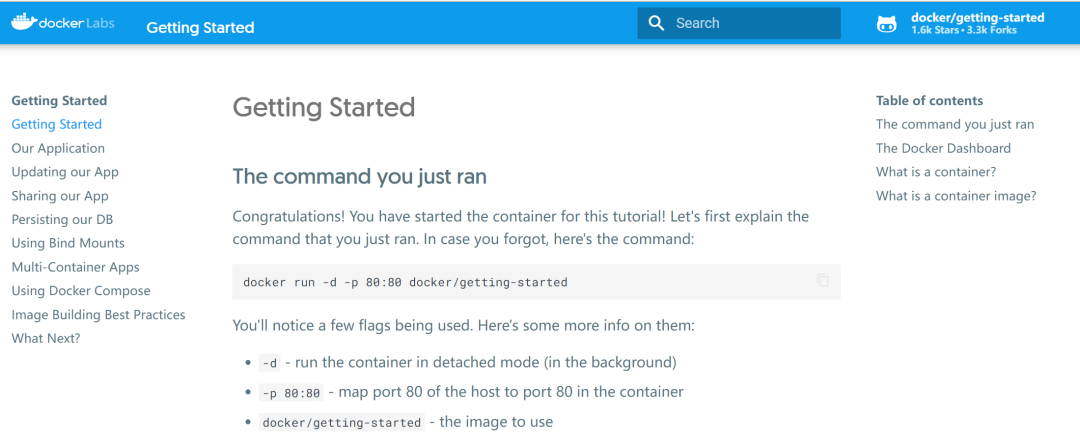The height and width of the screenshot is (440, 1080).
Task: Open Using Docker Compose page
Action: [81, 291]
